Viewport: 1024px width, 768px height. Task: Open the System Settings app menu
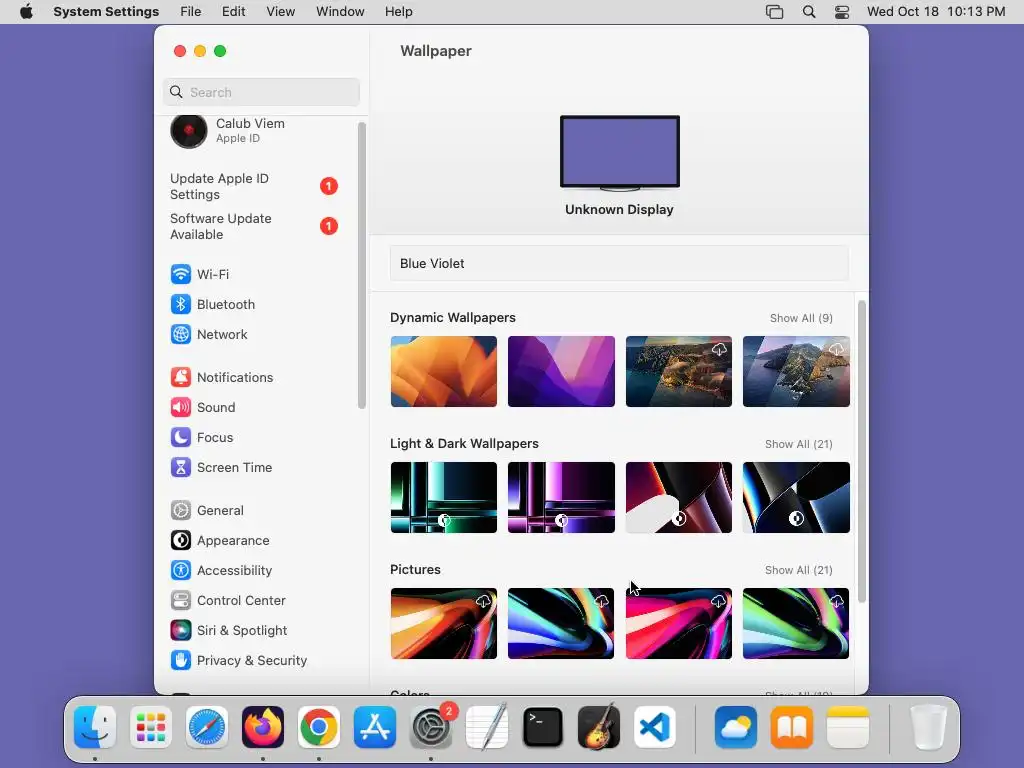106,12
